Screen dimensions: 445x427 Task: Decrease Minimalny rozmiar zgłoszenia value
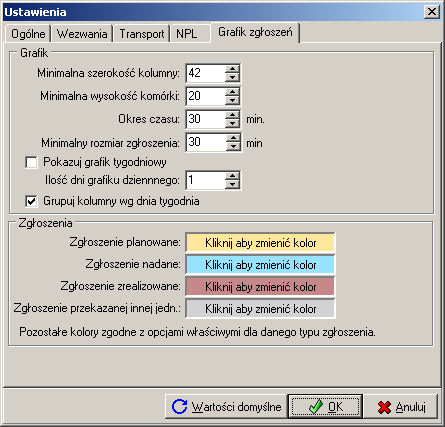(x=233, y=146)
